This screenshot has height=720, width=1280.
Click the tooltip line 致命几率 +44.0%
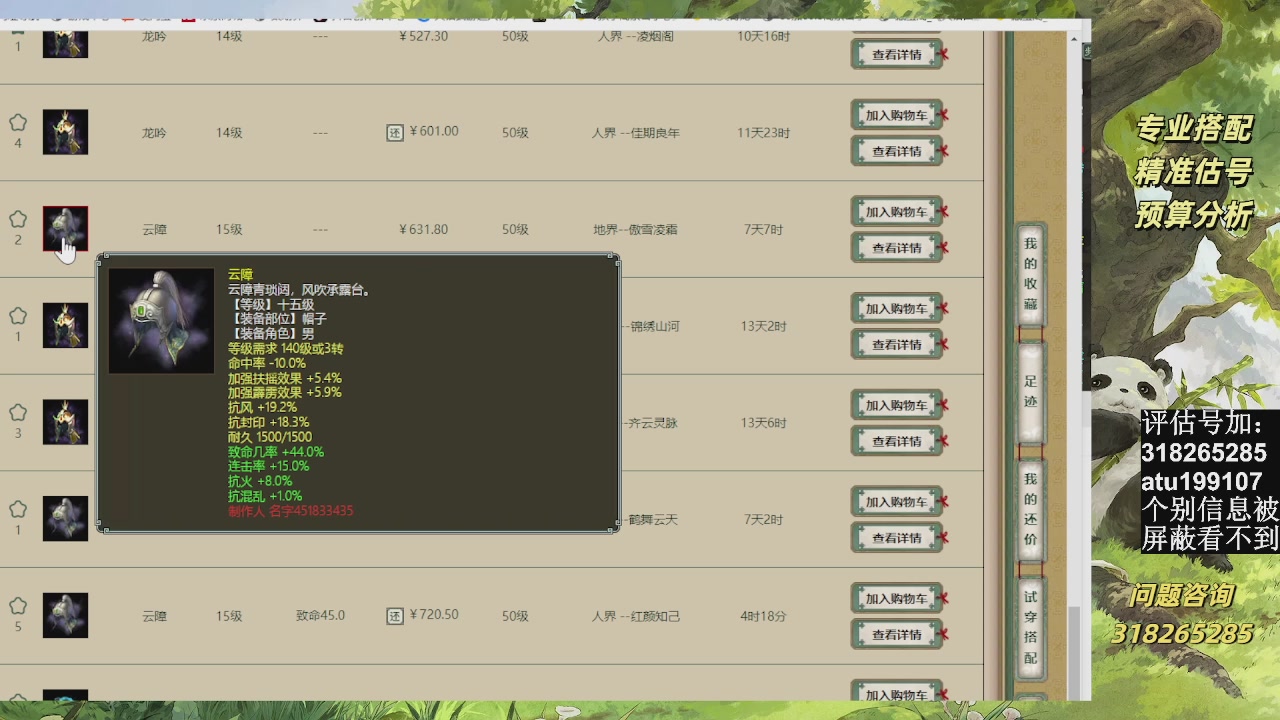276,452
